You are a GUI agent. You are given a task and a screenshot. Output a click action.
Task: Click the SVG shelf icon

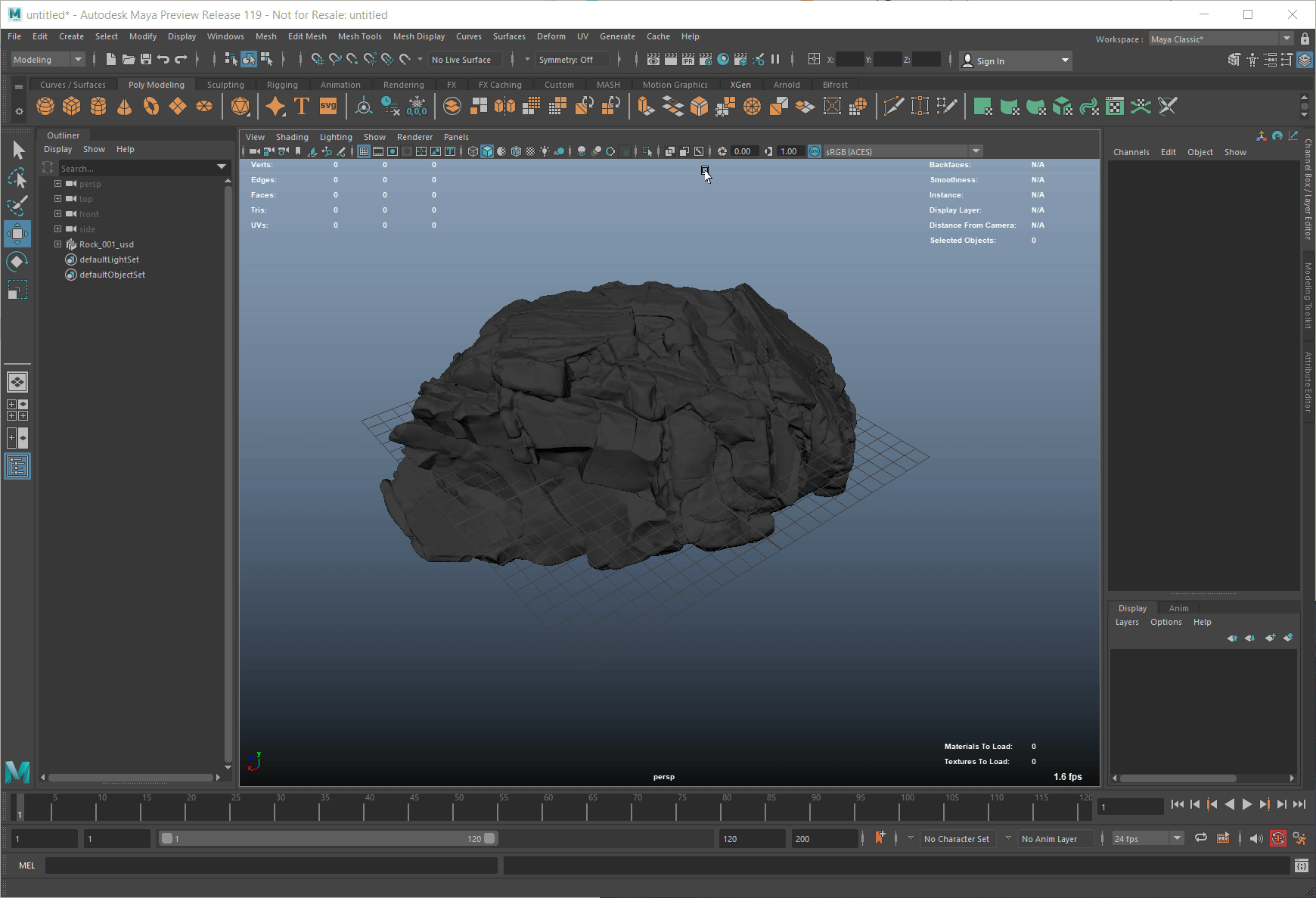(328, 107)
